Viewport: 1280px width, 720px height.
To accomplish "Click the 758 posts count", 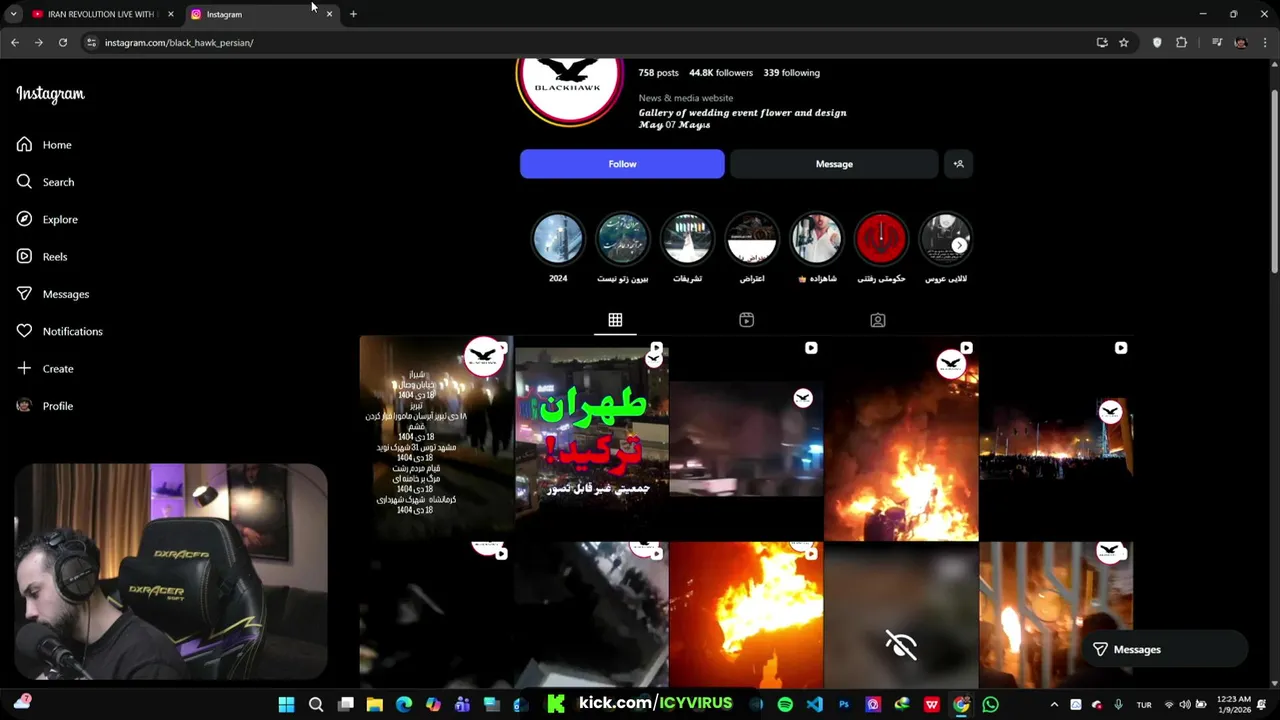I will click(658, 73).
